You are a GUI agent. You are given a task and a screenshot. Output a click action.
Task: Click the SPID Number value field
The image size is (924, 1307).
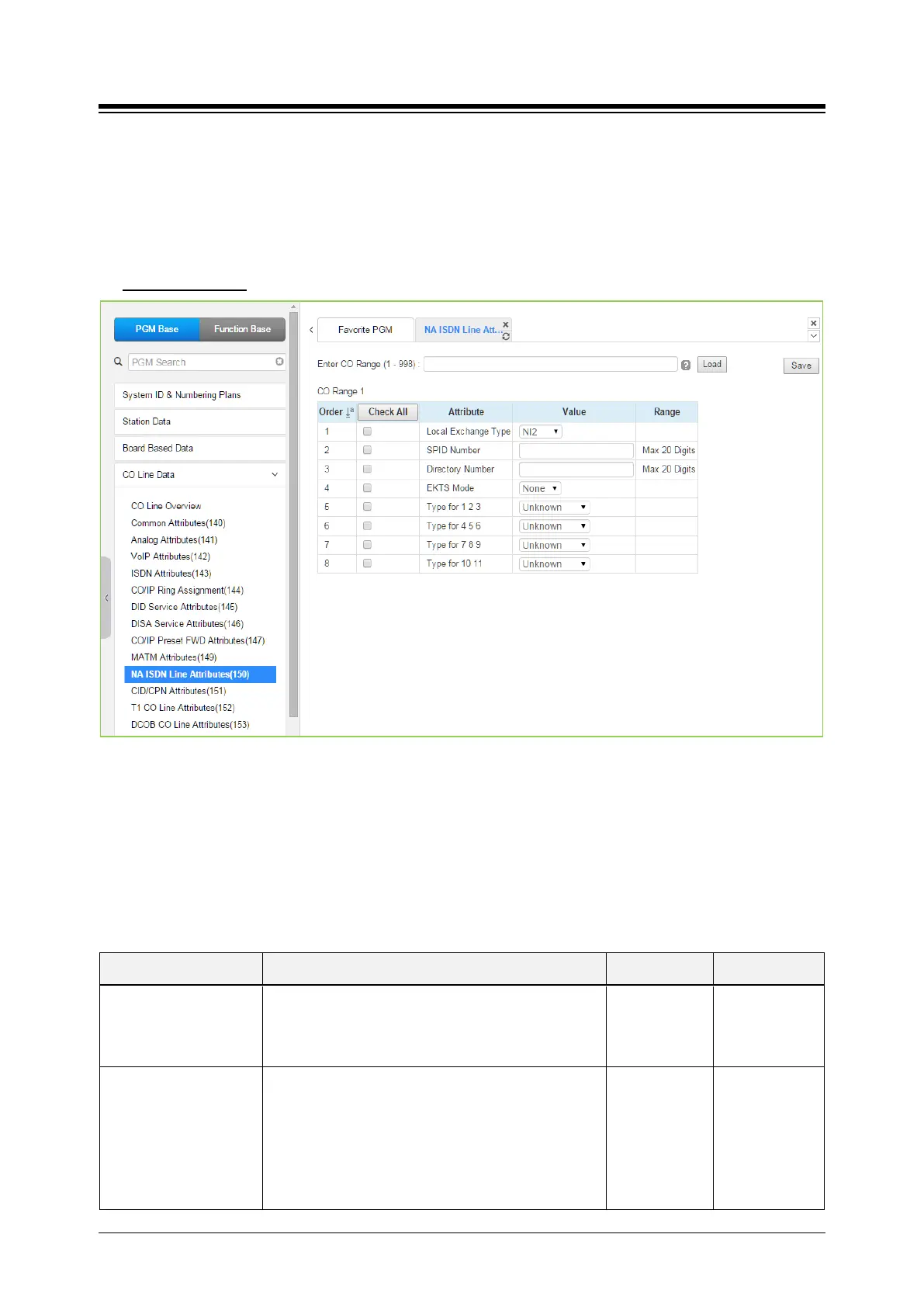(576, 450)
